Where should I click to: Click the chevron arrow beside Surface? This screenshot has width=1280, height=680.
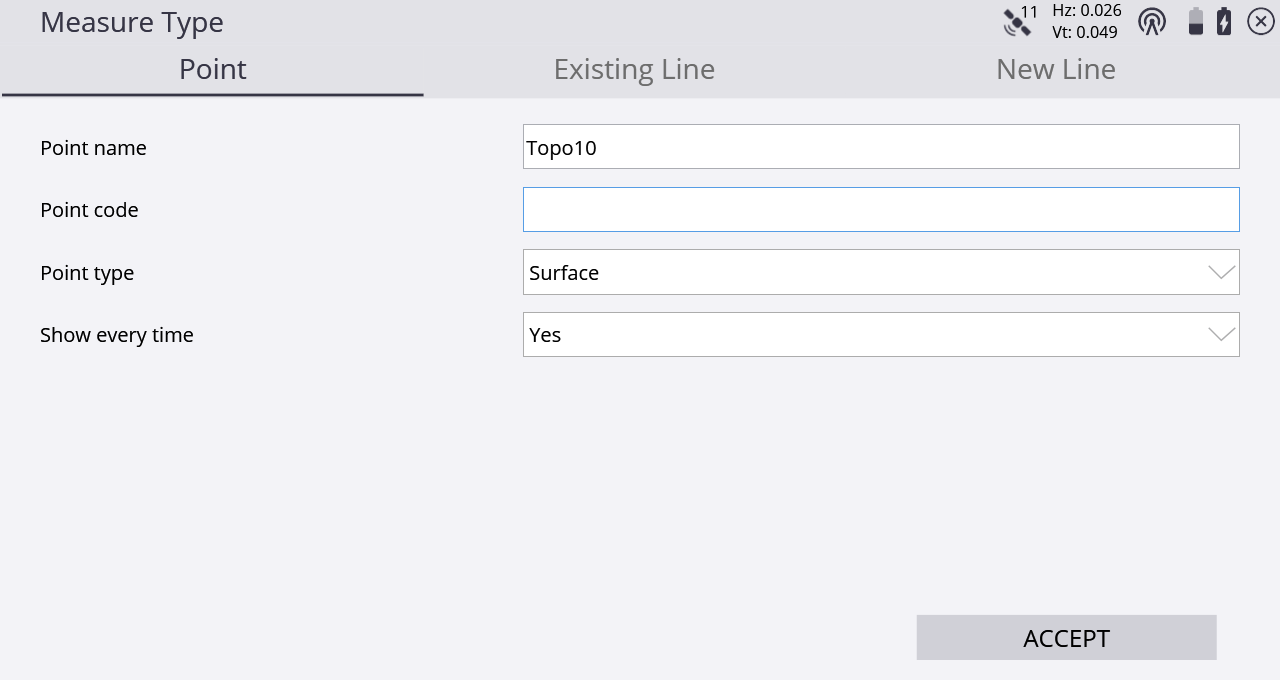tap(1222, 273)
